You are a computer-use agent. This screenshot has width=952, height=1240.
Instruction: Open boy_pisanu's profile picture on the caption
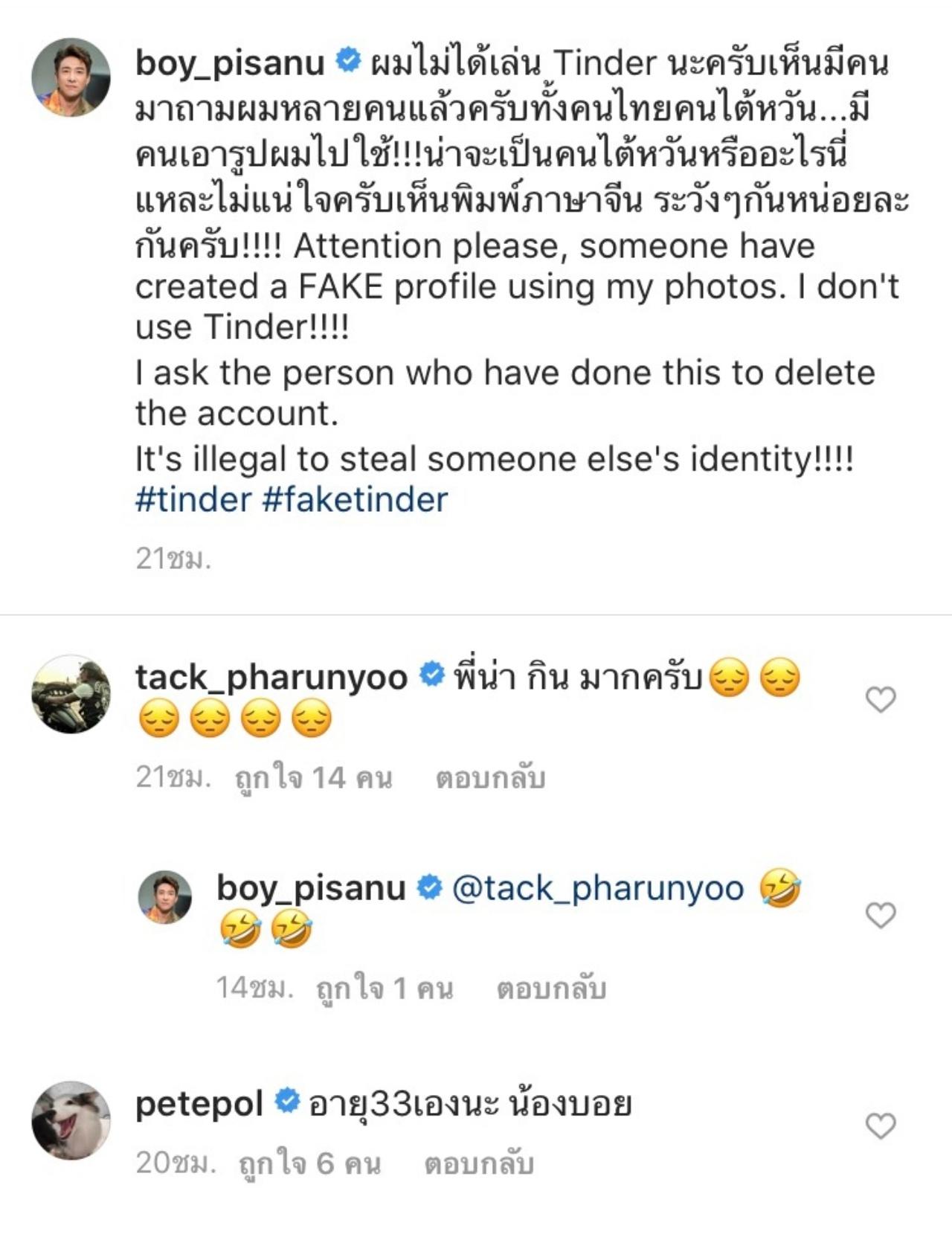71,77
